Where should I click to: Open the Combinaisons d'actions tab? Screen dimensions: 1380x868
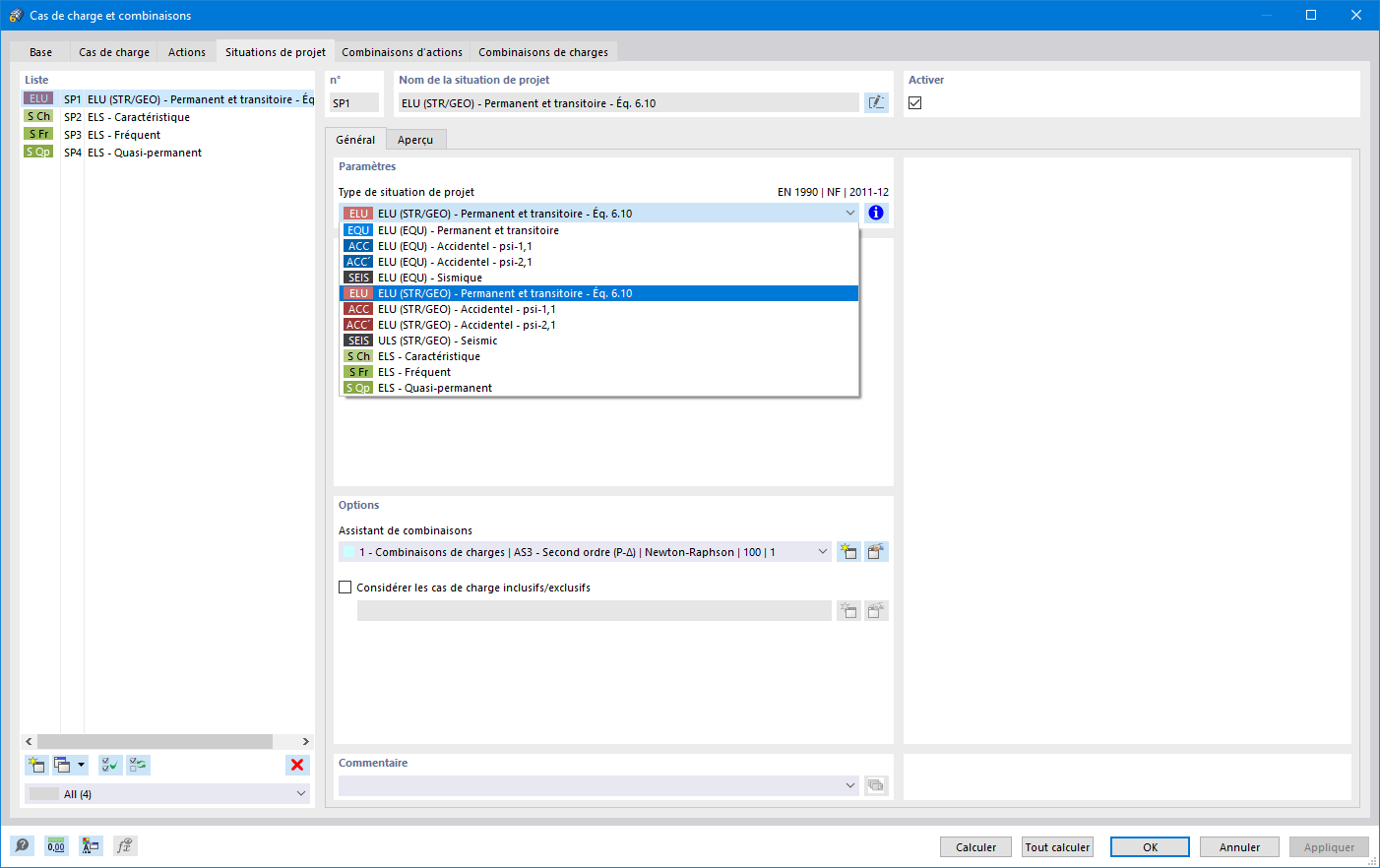[x=402, y=52]
